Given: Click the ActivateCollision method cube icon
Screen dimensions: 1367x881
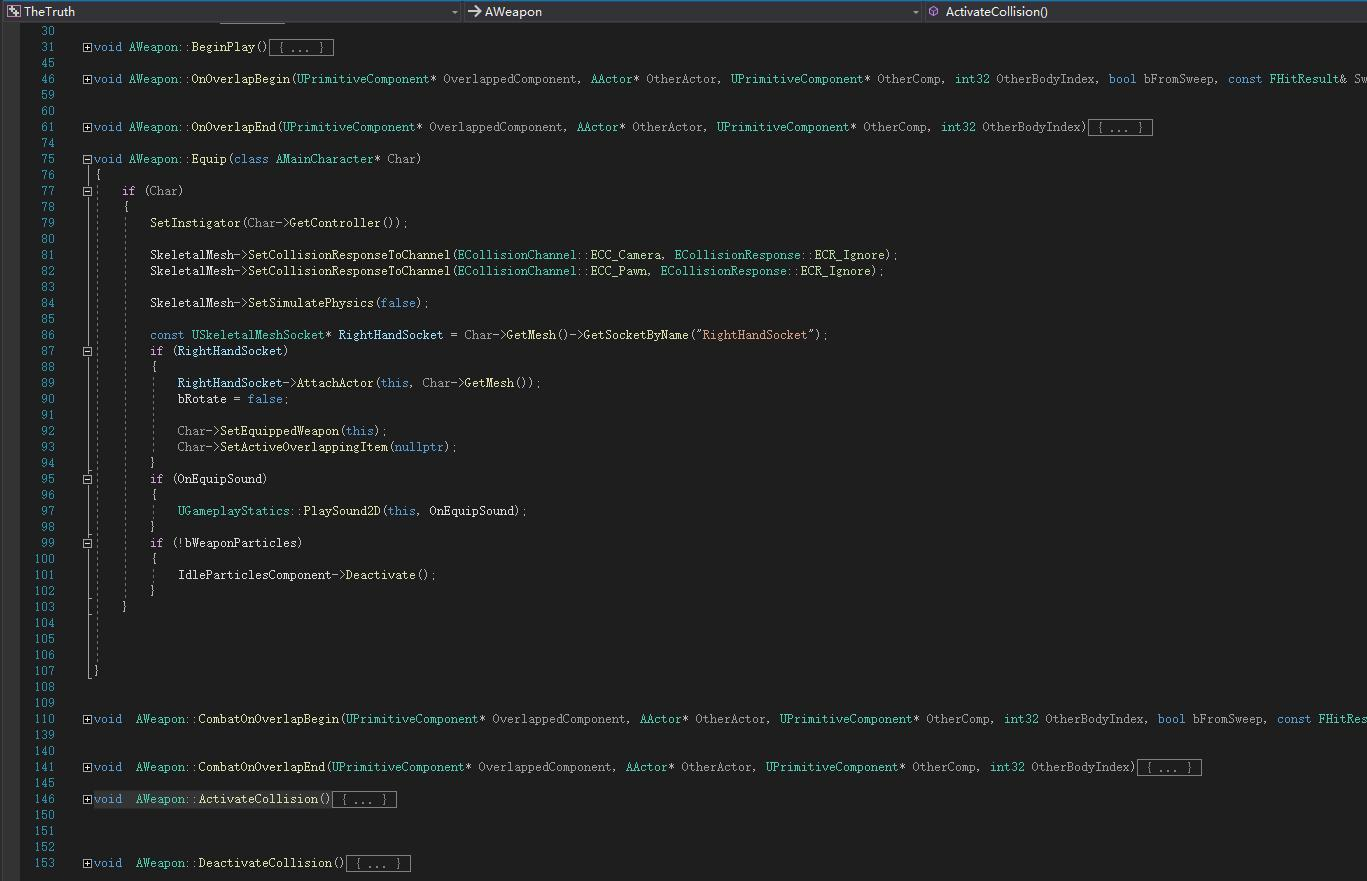Looking at the screenshot, I should (933, 12).
